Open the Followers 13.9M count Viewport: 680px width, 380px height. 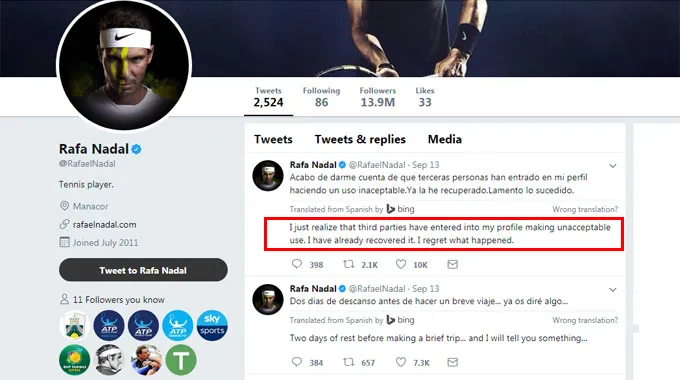tap(378, 97)
